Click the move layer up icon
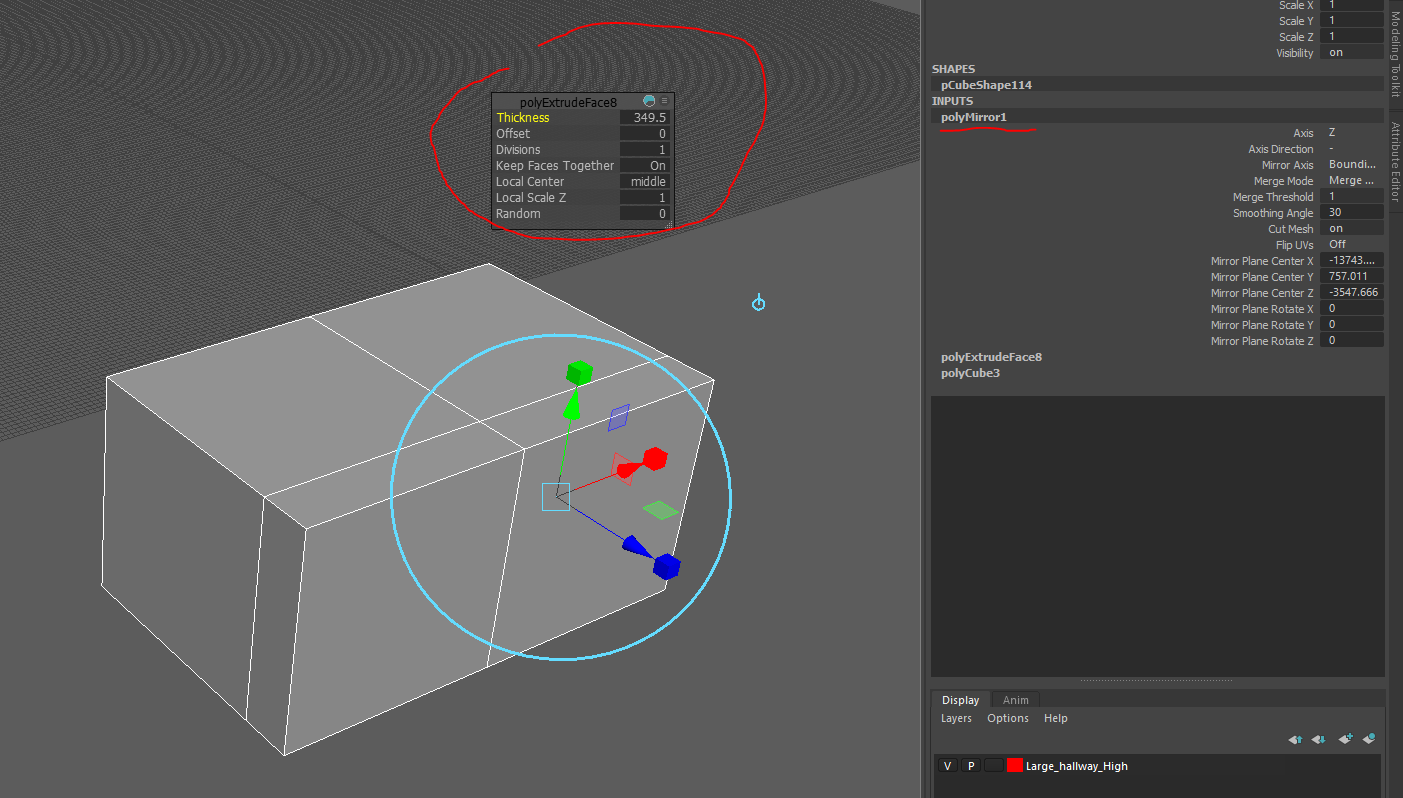The height and width of the screenshot is (798, 1403). pos(1295,739)
